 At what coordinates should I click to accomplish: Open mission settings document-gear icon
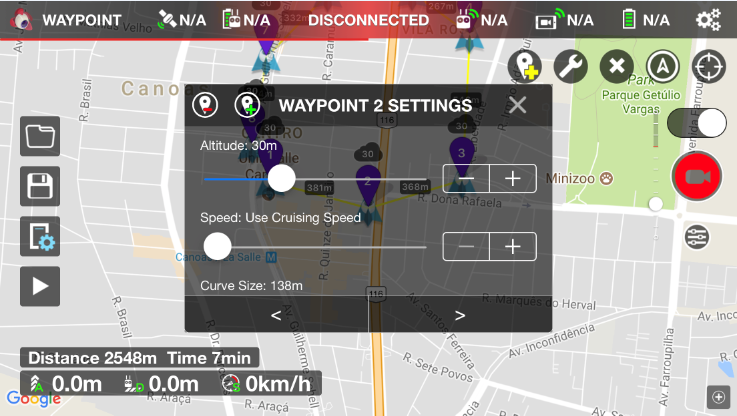(x=40, y=236)
